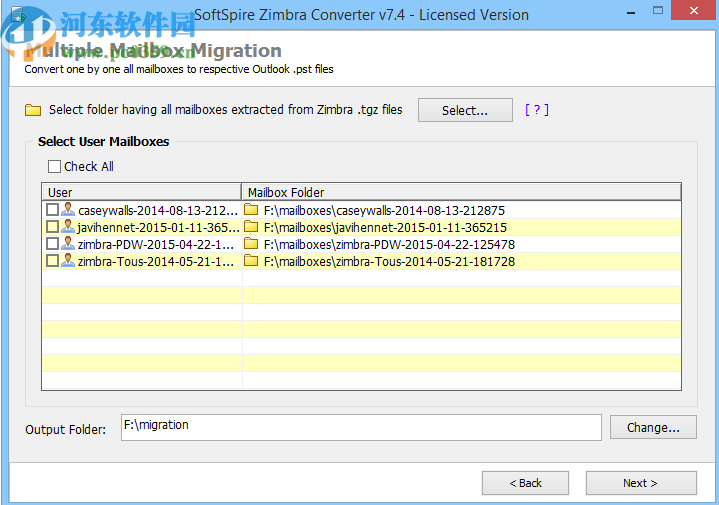Close the Zimbra Converter window
719x505 pixels.
694,10
